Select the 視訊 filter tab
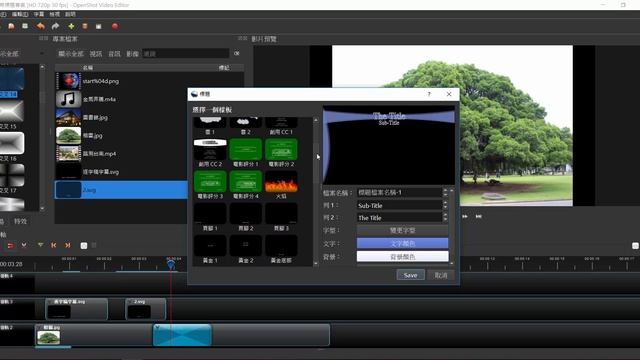 pyautogui.click(x=96, y=54)
